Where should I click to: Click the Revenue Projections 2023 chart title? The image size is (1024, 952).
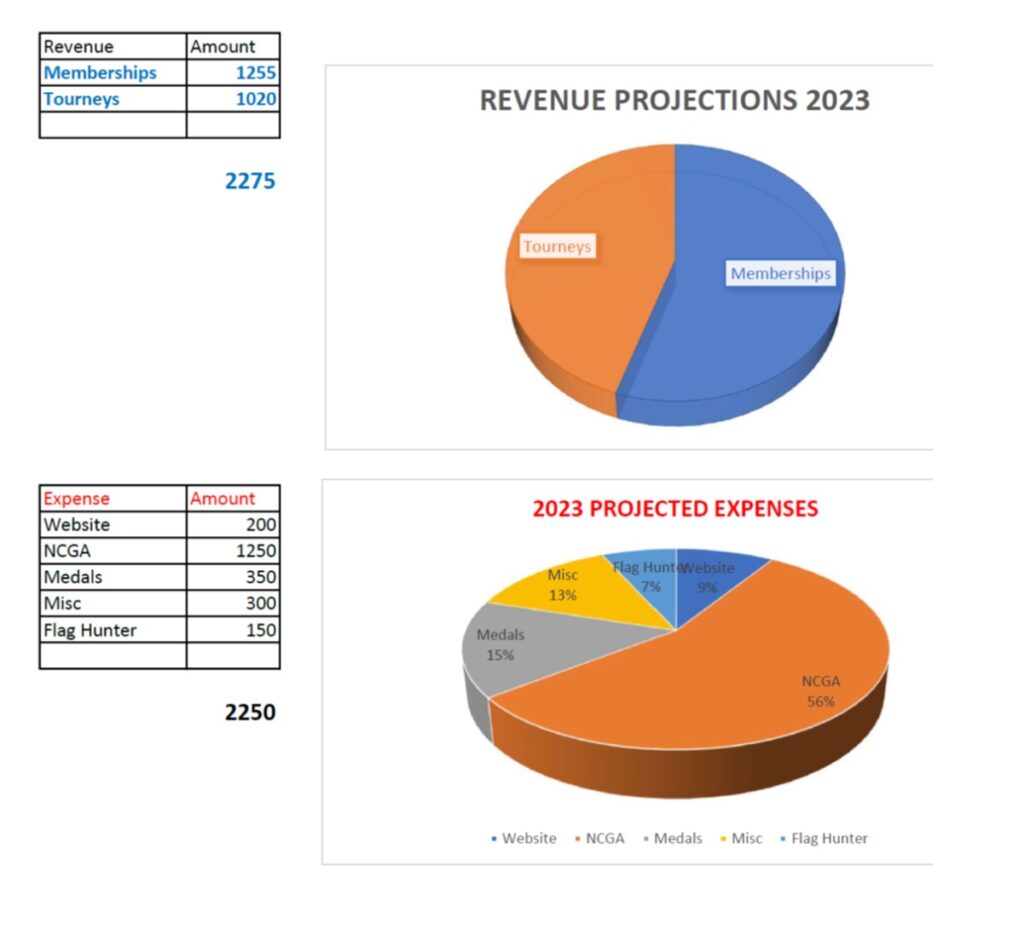pos(674,101)
